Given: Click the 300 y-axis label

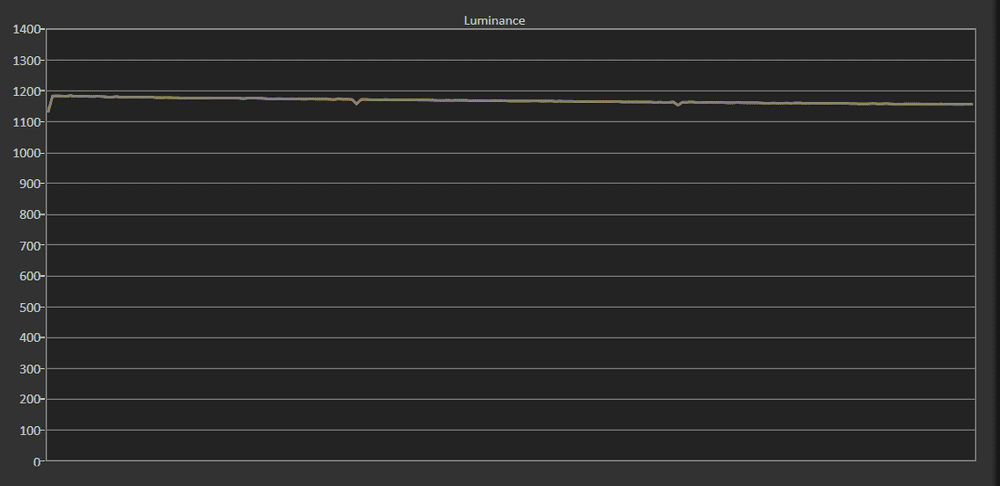Looking at the screenshot, I should (27, 370).
